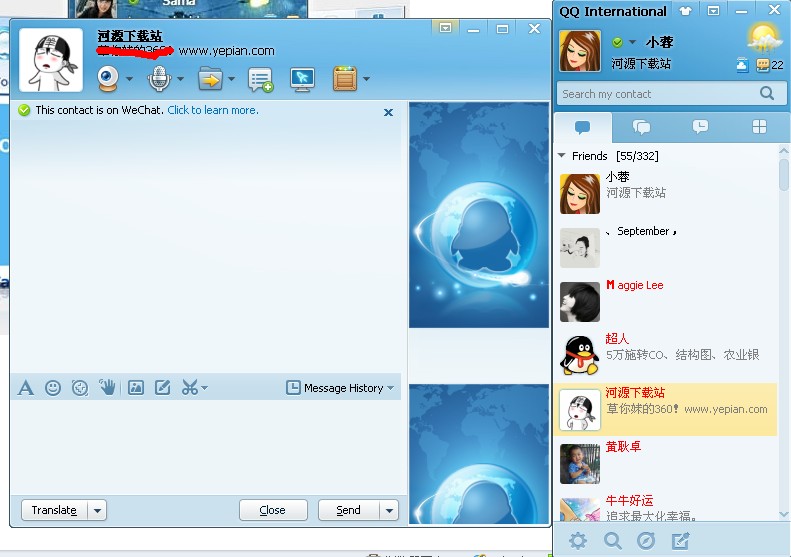Open the send file dropdown arrow
The image size is (791, 557).
[x=232, y=79]
